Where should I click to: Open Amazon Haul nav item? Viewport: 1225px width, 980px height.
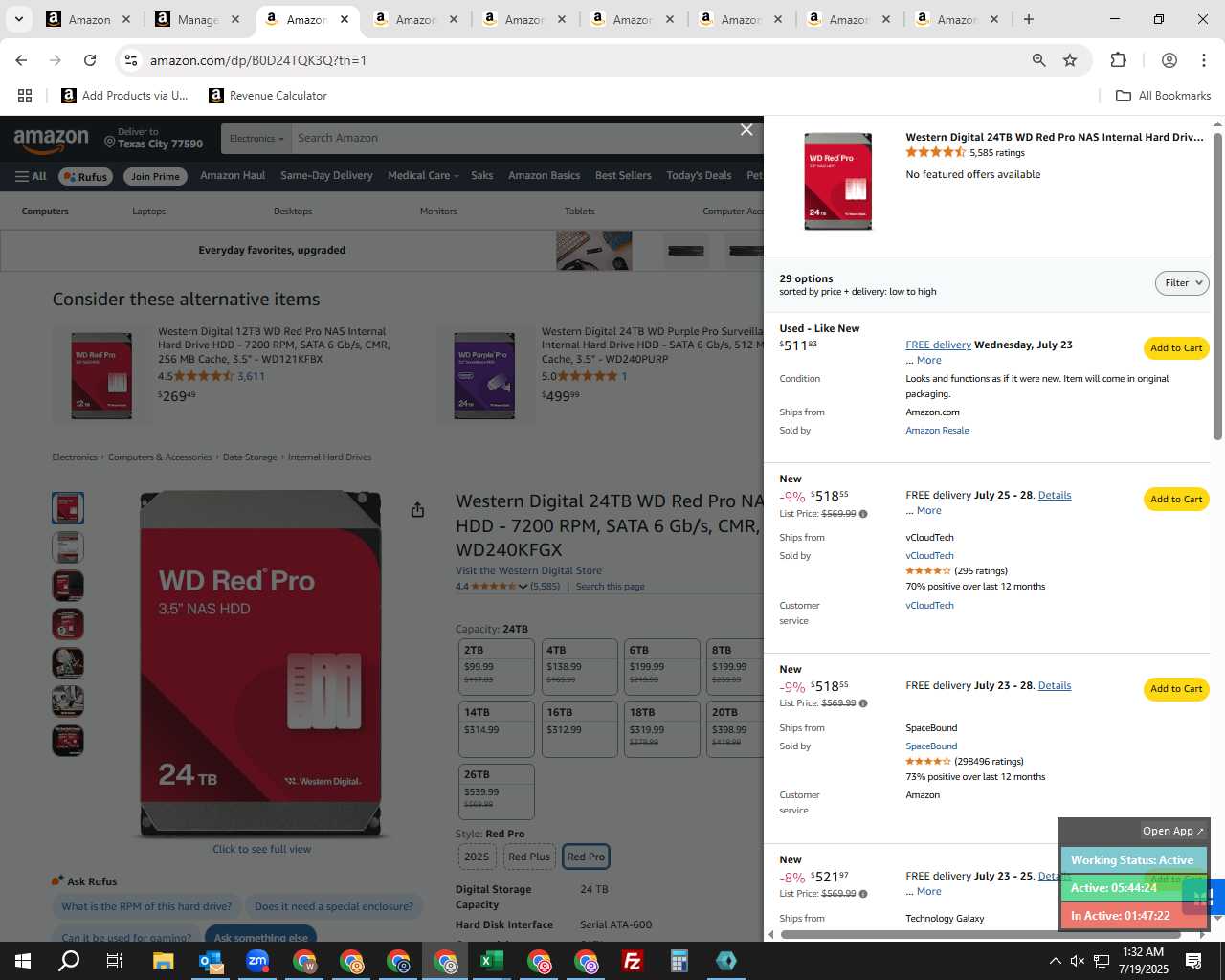coord(233,176)
